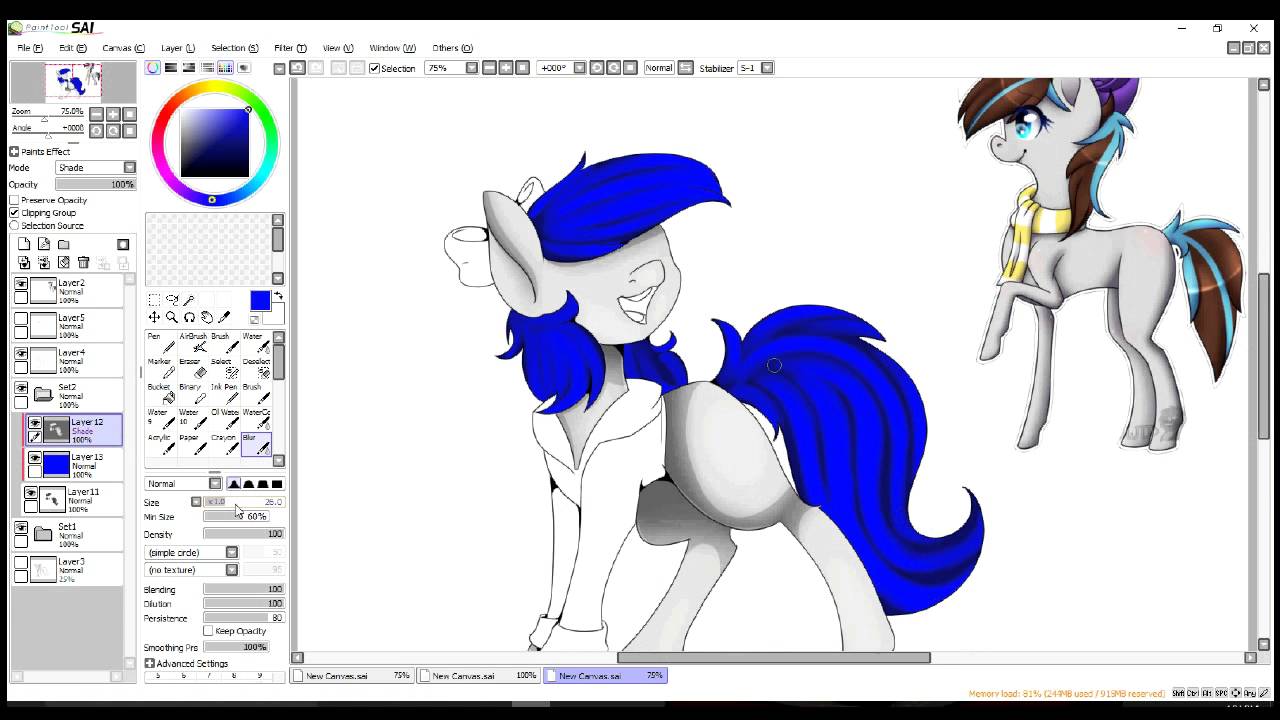Activate the eyedropper color picker tool
The width and height of the screenshot is (1280, 720).
[223, 317]
